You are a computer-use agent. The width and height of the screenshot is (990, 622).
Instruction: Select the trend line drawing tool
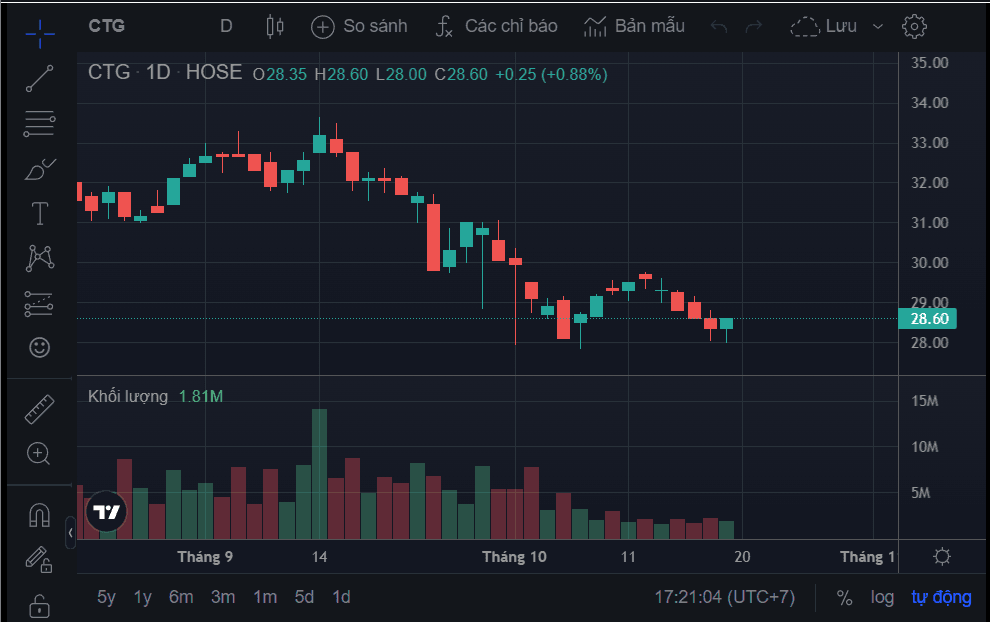39,78
